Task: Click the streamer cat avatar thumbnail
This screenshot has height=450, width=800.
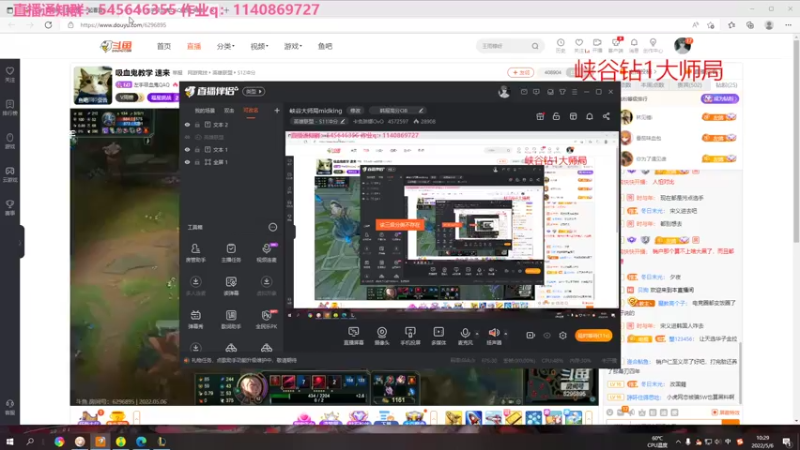Action: pyautogui.click(x=92, y=85)
